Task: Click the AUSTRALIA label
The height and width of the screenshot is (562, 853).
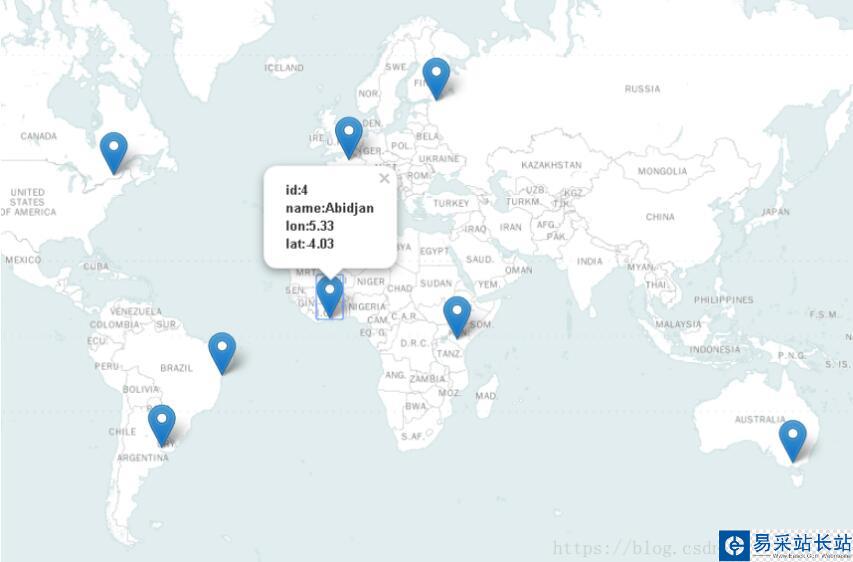Action: tap(760, 419)
